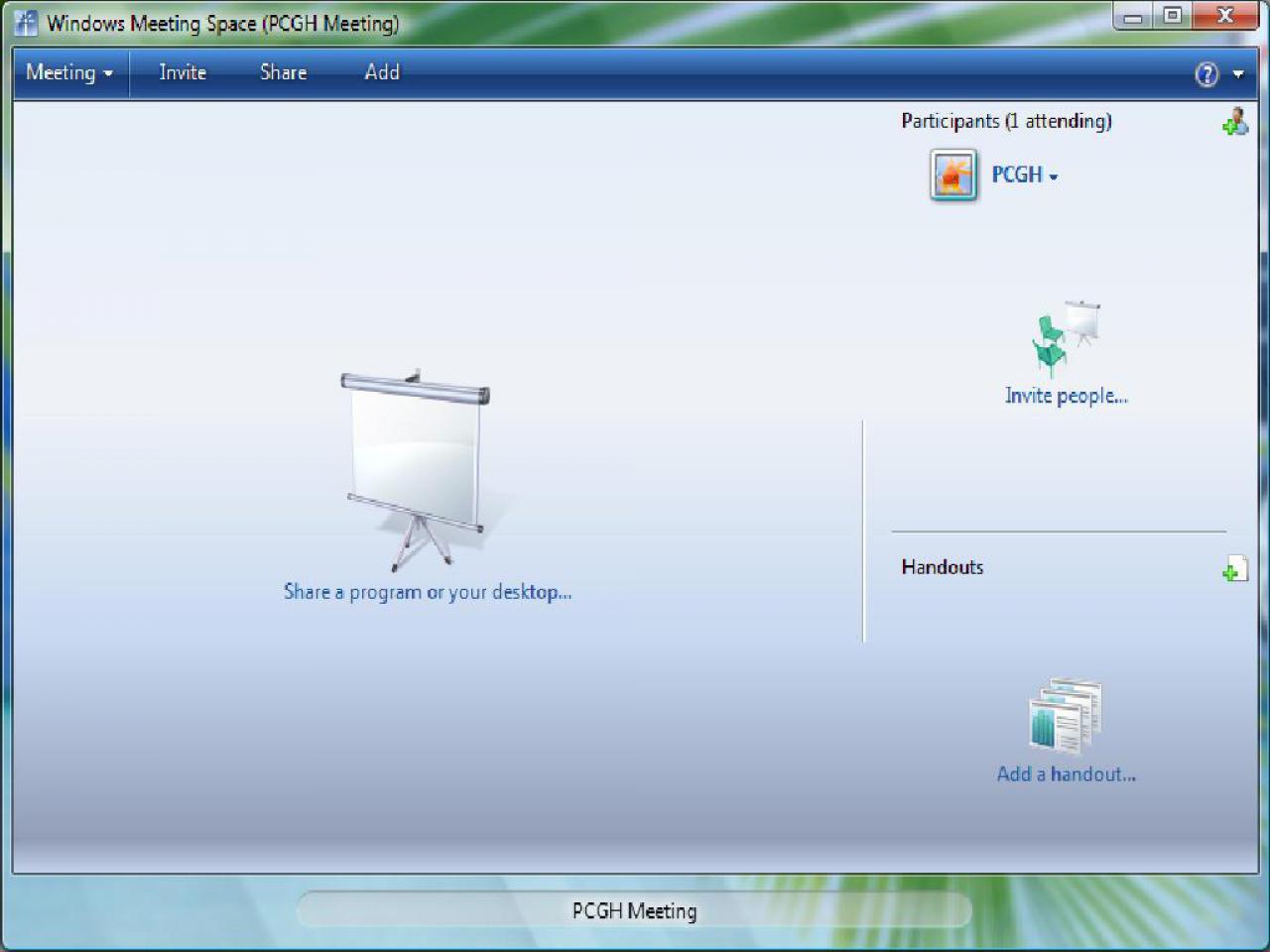
Task: Click the Participants (1 attending) heading
Action: pyautogui.click(x=1006, y=121)
